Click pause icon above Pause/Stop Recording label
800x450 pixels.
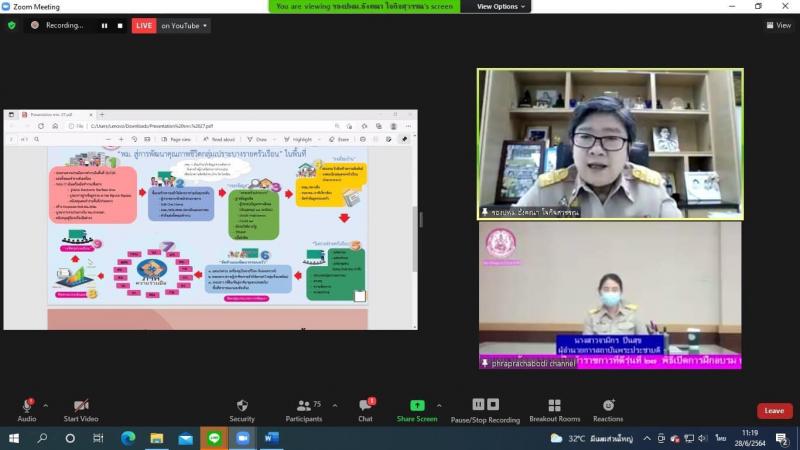[478, 404]
